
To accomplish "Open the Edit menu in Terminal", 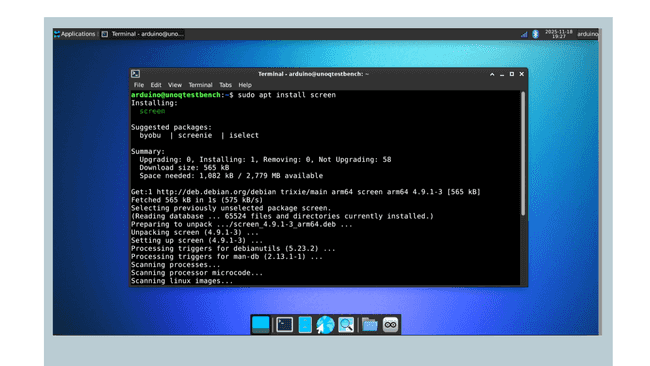I will pos(156,85).
